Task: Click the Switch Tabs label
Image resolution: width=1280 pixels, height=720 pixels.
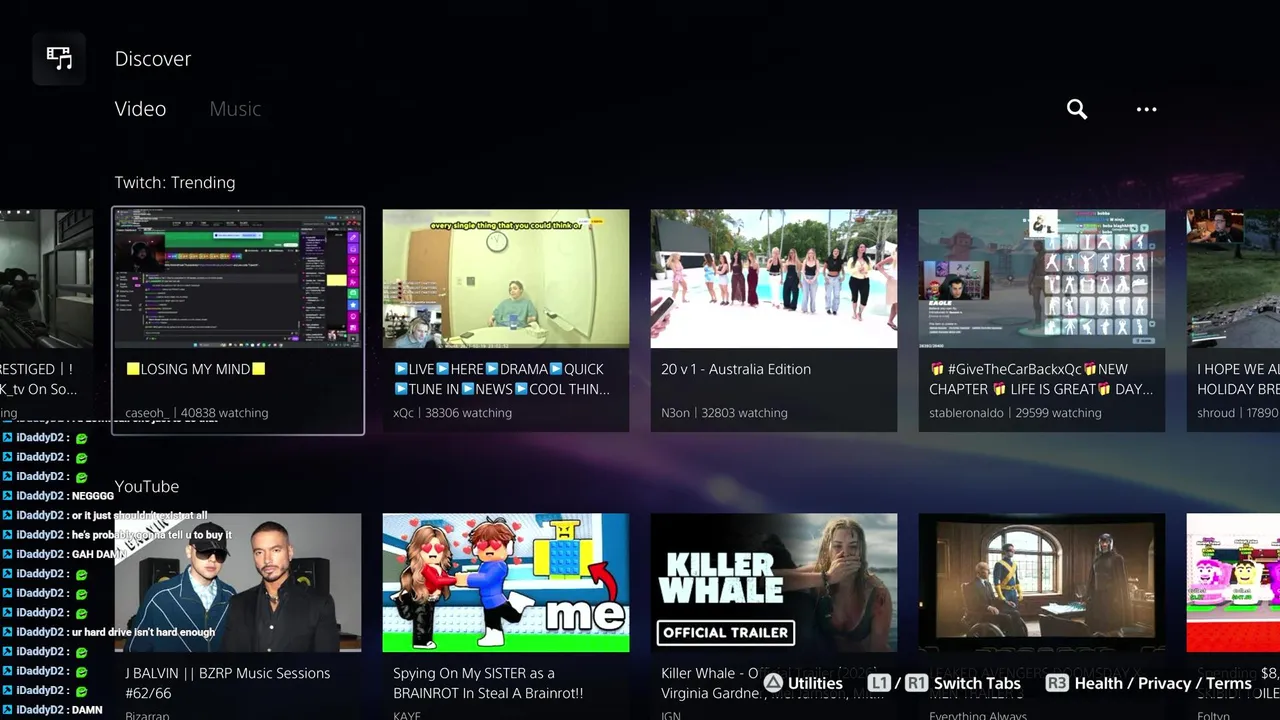Action: point(977,684)
